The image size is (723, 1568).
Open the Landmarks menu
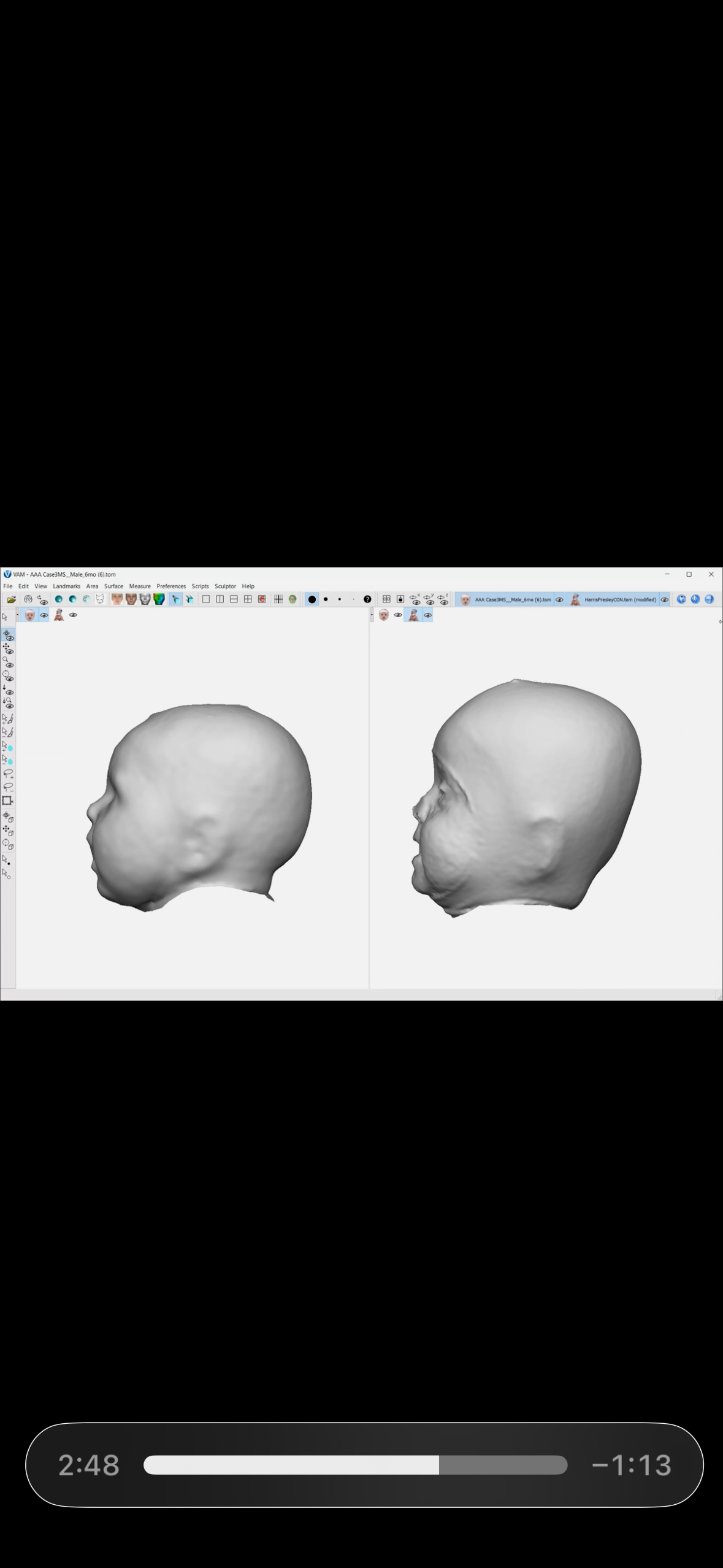tap(66, 586)
